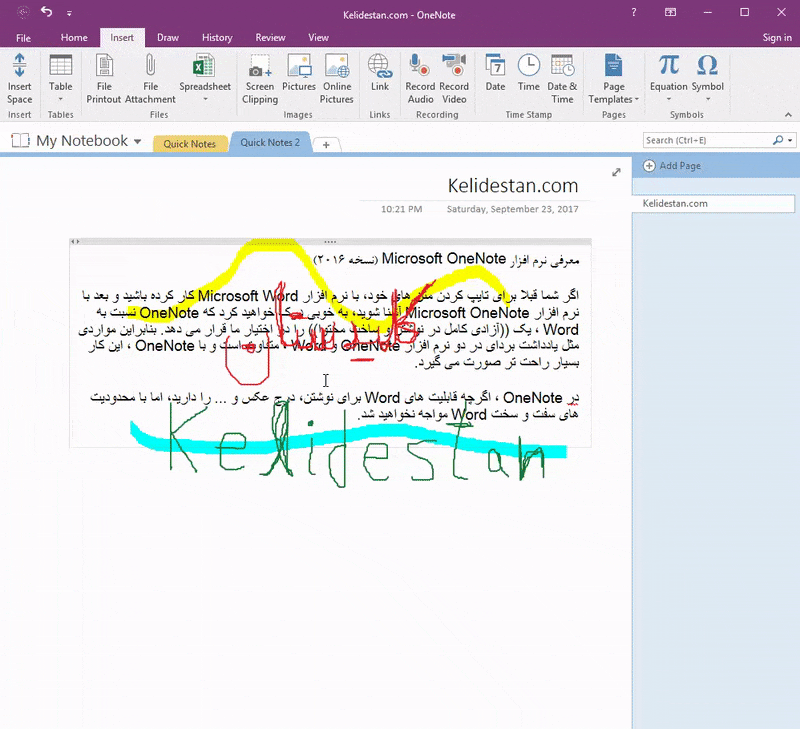Image resolution: width=800 pixels, height=729 pixels.
Task: Switch to the Home tab
Action: pos(74,38)
